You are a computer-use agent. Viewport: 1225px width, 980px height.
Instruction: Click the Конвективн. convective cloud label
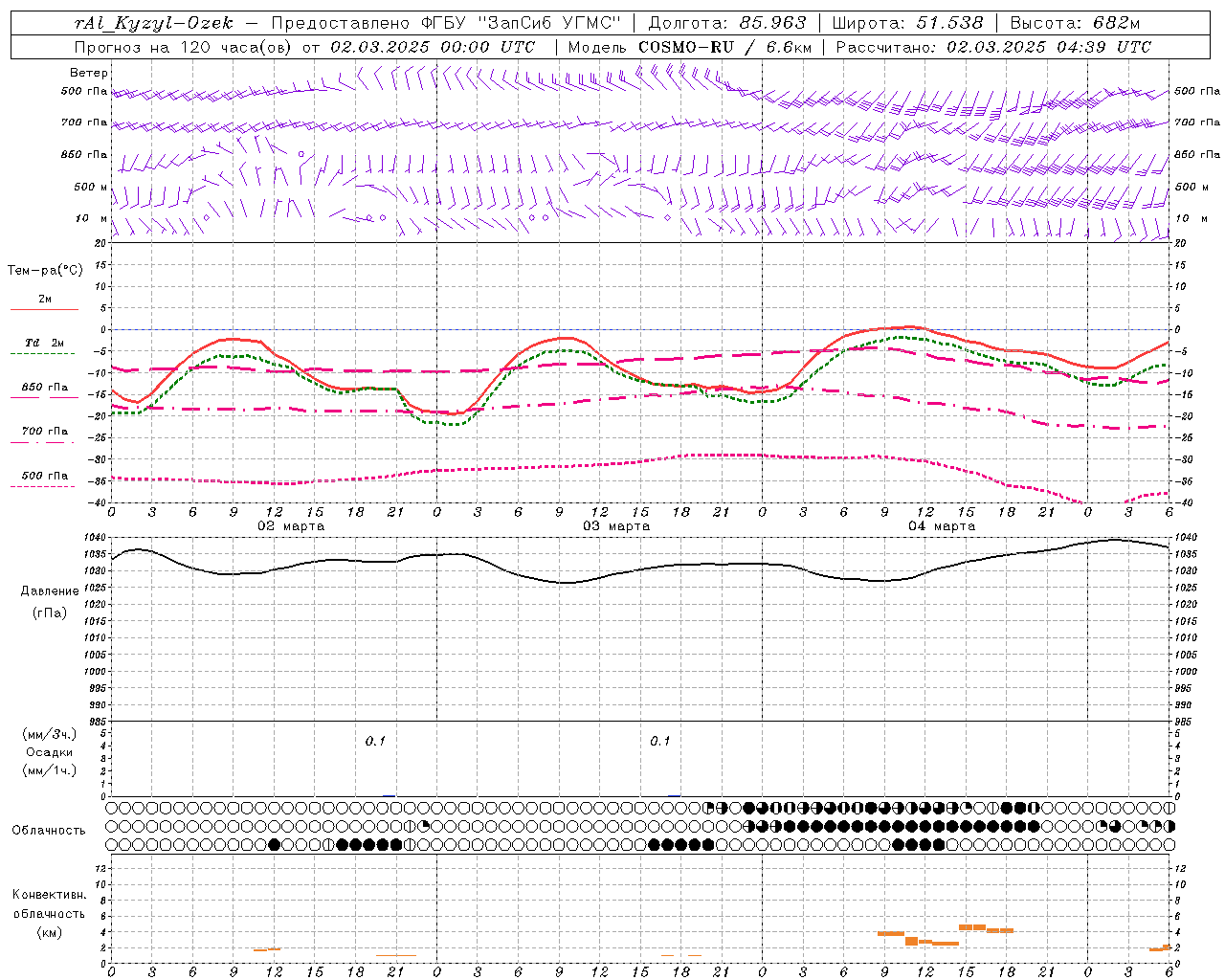click(x=50, y=895)
